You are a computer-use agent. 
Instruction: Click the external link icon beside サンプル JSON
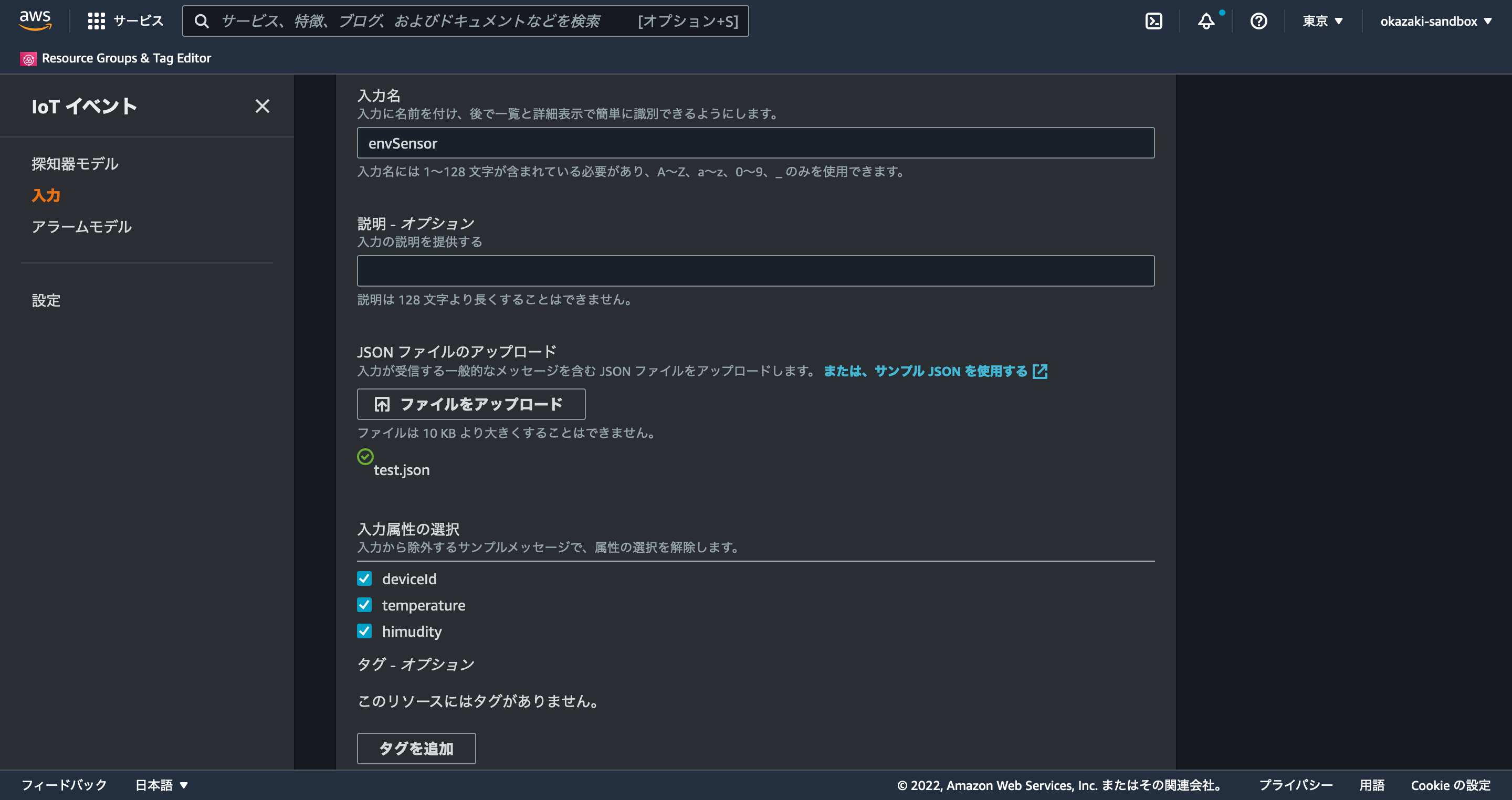point(1040,371)
